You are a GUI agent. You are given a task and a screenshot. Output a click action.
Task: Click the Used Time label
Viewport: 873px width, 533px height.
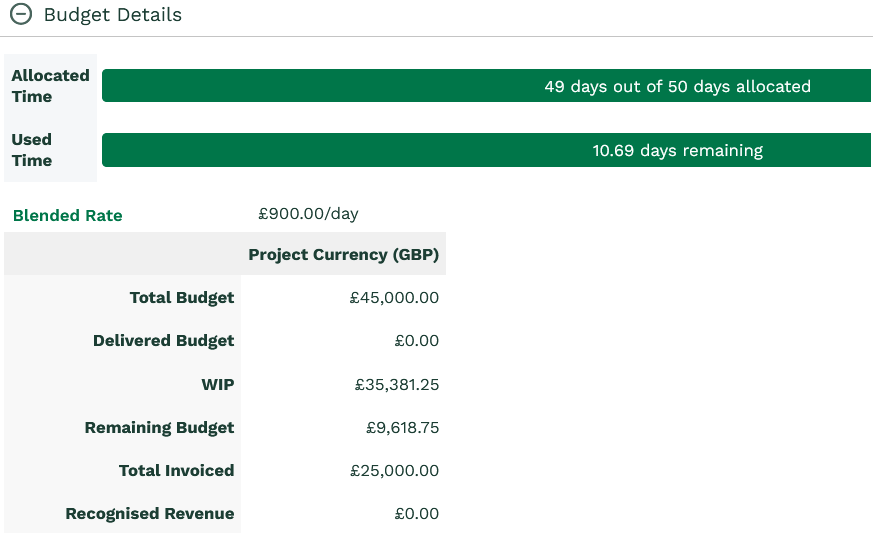[x=32, y=150]
